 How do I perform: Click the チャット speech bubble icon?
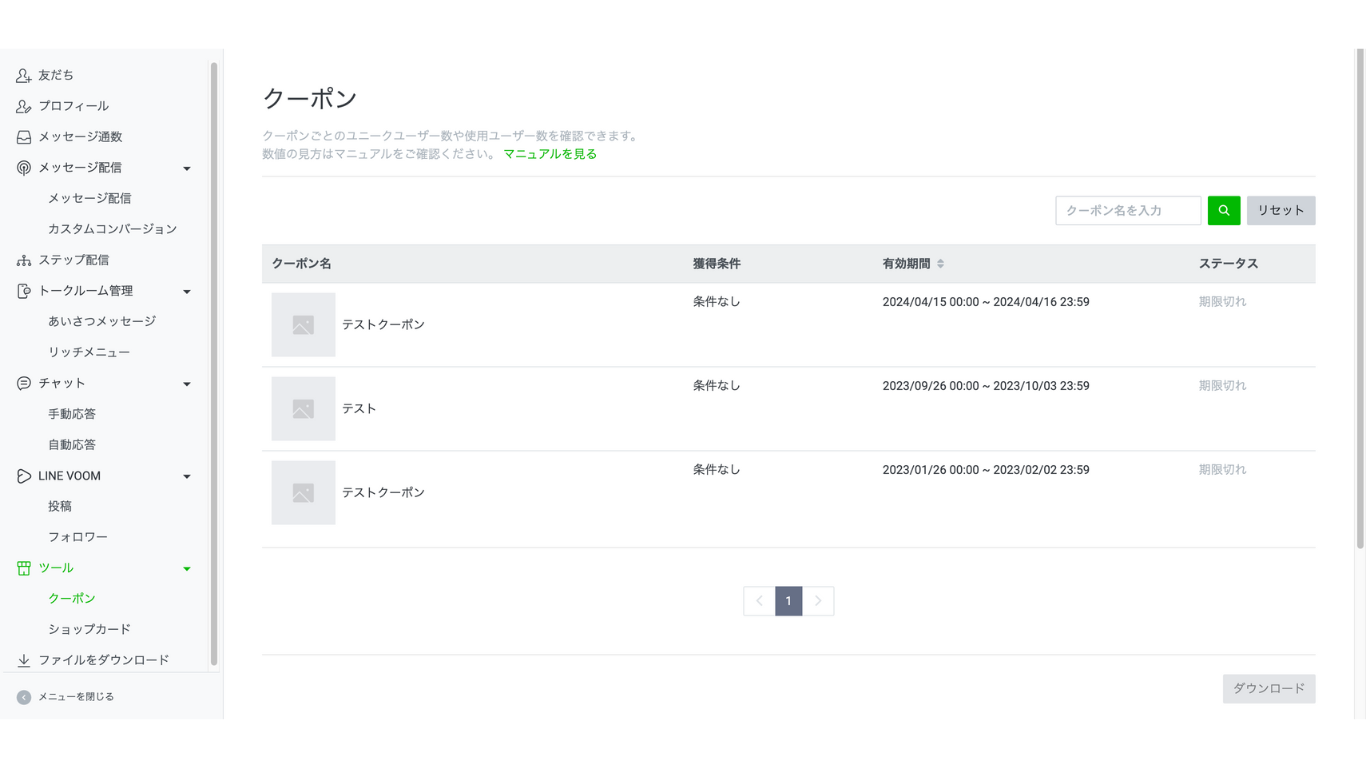tap(24, 383)
